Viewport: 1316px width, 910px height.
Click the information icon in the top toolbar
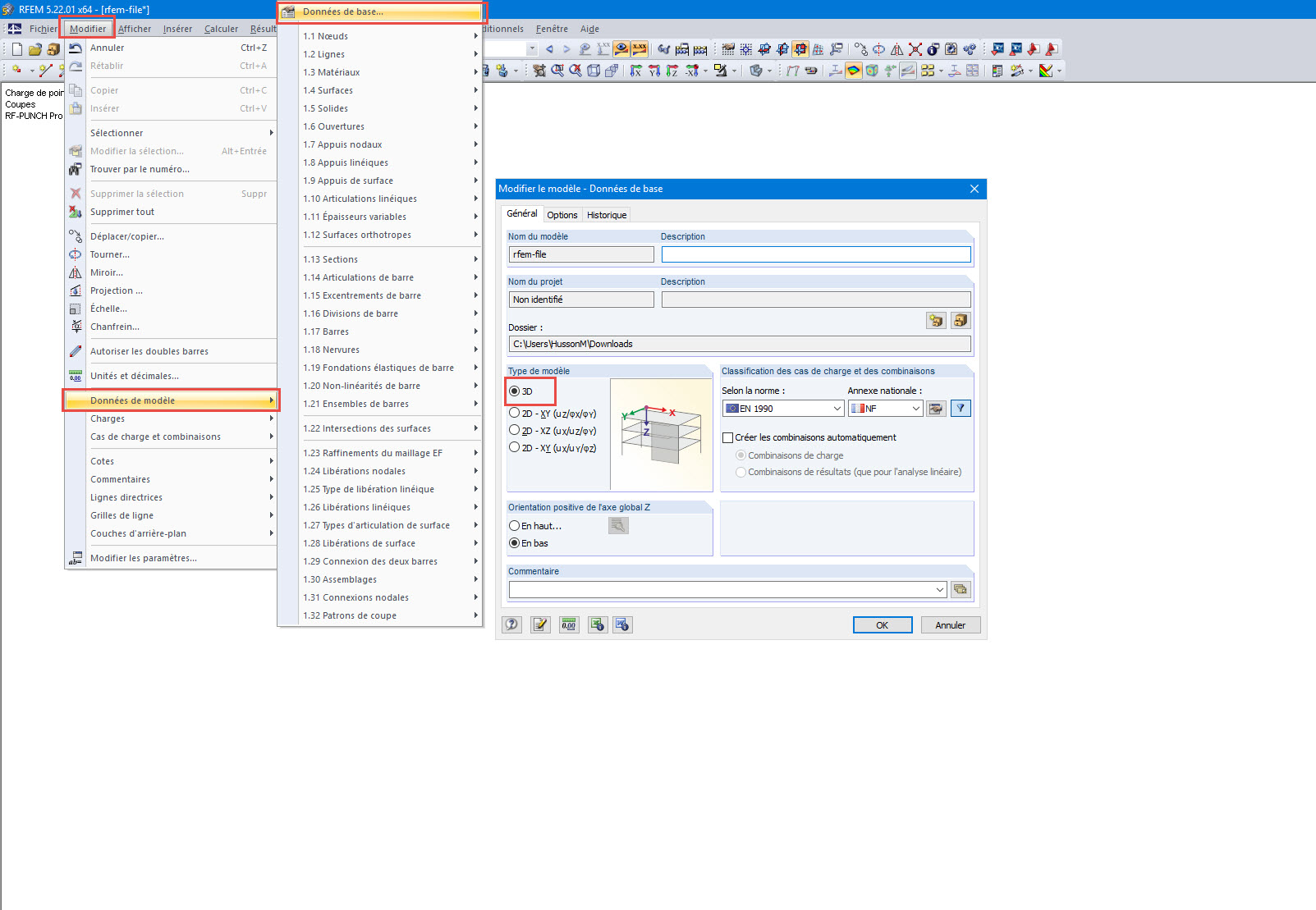pos(933,49)
